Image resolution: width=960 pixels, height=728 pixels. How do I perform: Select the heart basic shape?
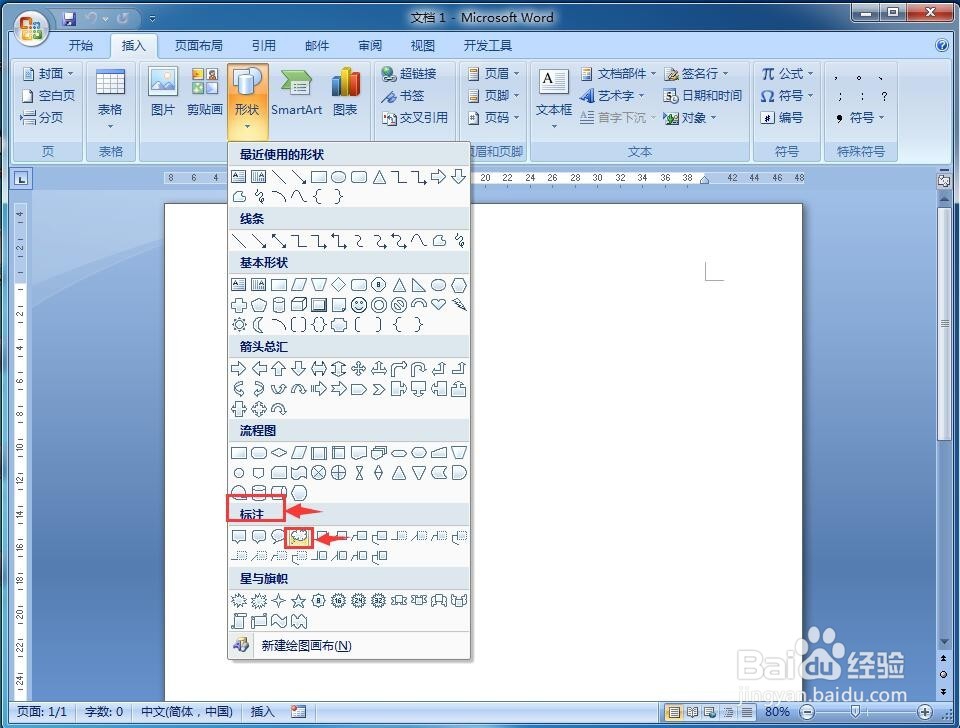[x=438, y=304]
